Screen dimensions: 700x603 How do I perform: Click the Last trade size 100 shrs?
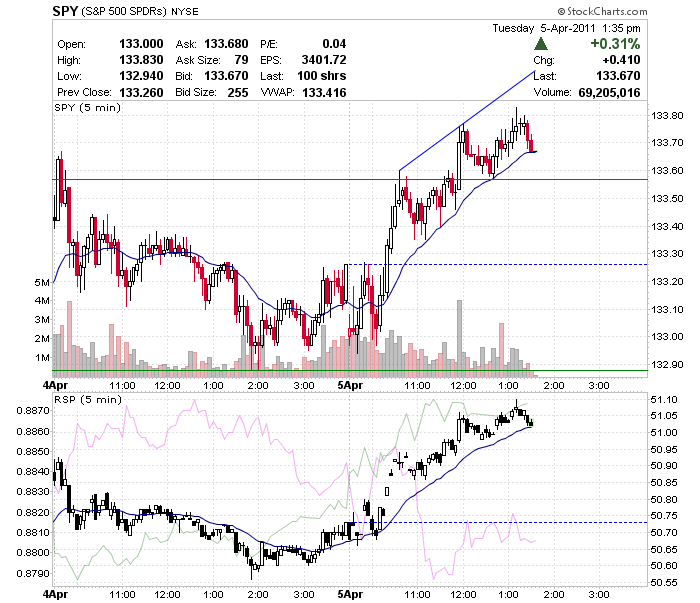point(322,76)
